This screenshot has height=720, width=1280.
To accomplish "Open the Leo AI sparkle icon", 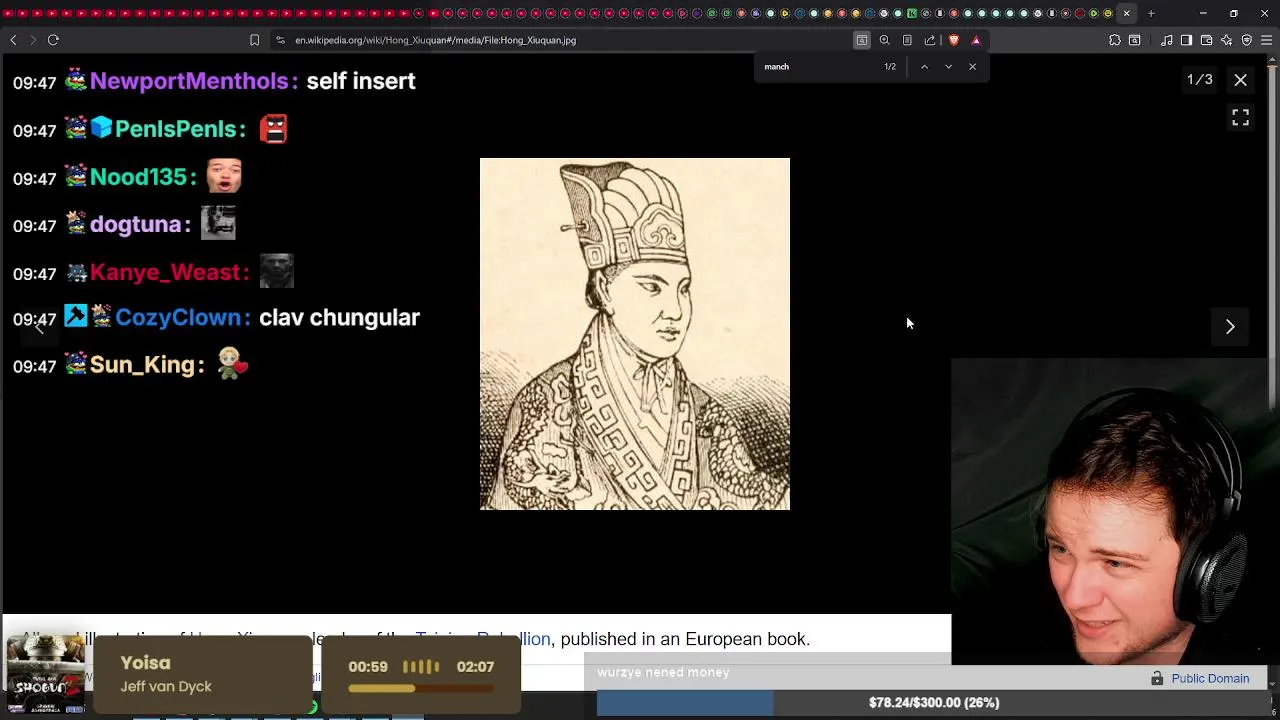I will click(x=1226, y=40).
